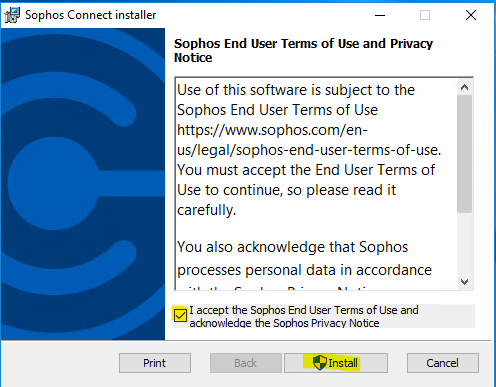This screenshot has width=496, height=387.
Task: Click the license text scroll down arrow
Action: coord(464,282)
